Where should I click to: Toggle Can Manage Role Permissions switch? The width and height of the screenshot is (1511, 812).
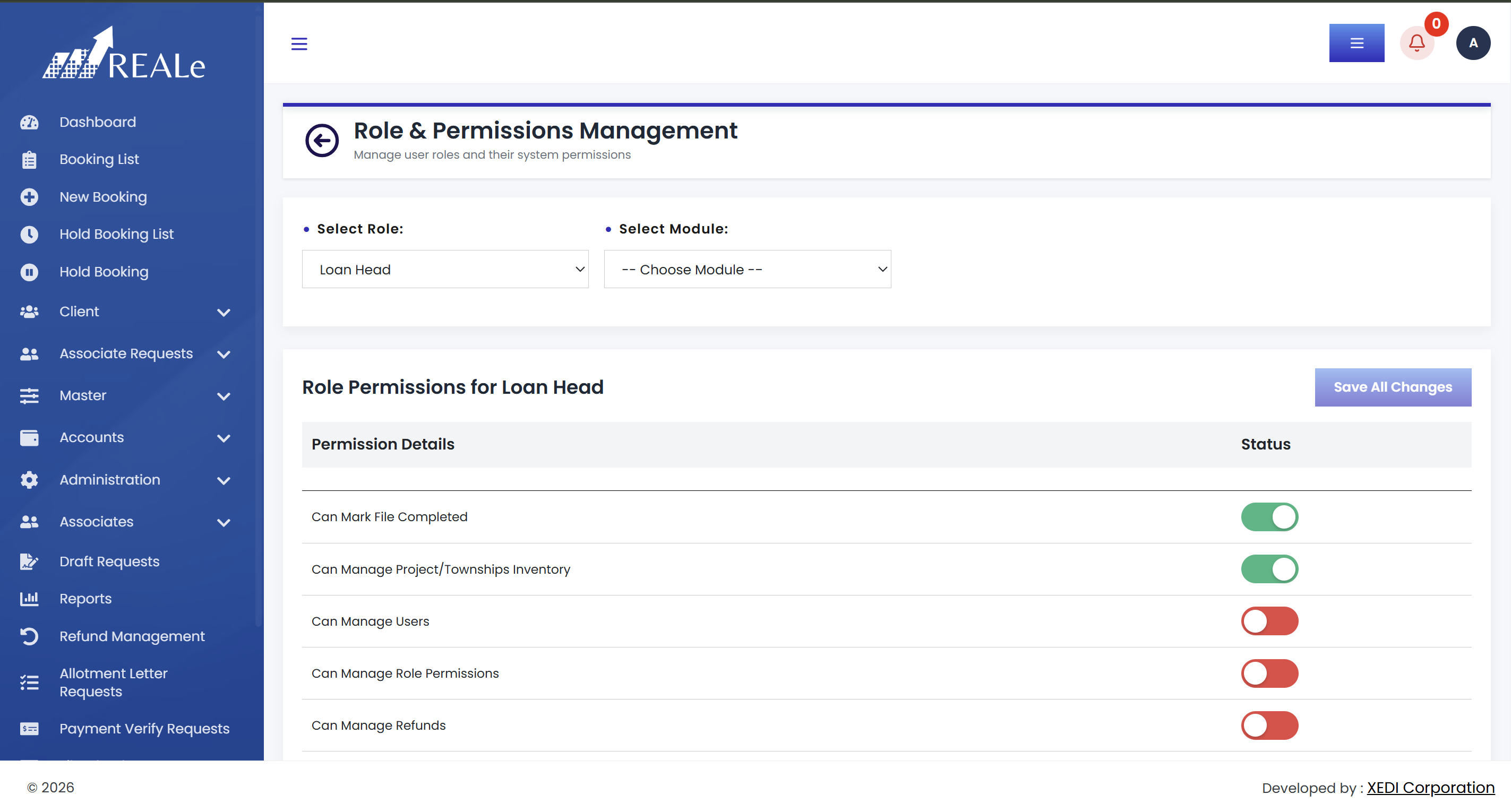[x=1269, y=673]
